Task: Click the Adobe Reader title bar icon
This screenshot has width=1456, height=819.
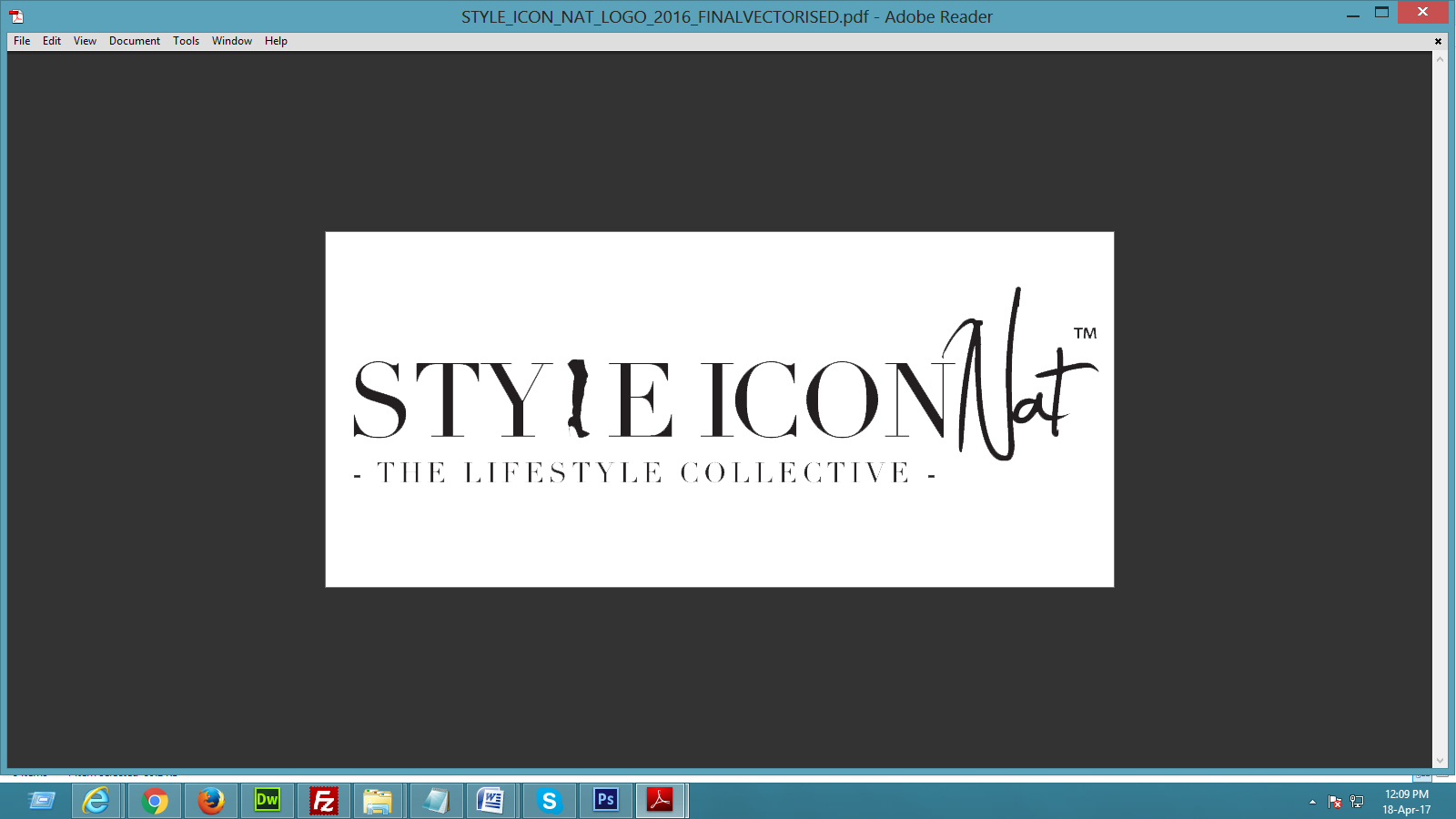Action: [16, 16]
